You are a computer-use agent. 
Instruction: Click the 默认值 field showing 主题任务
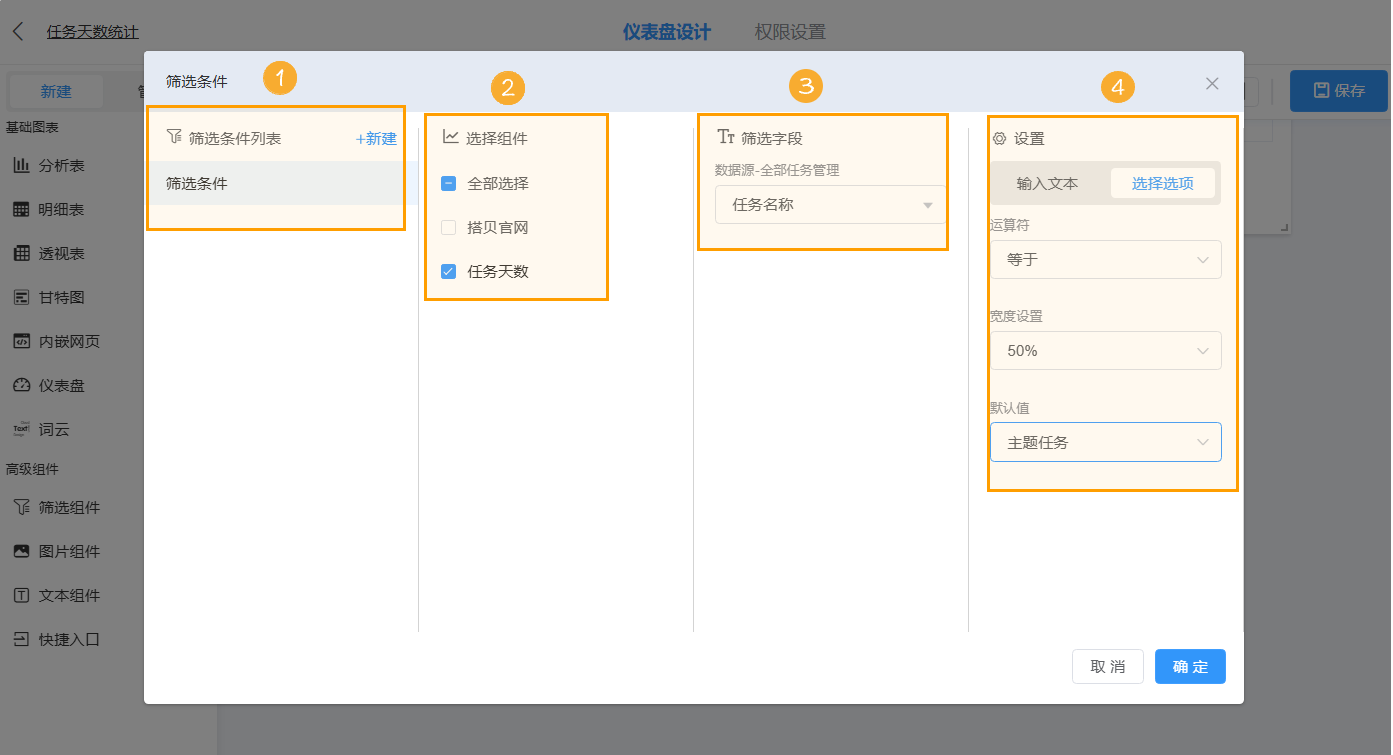(x=1105, y=441)
